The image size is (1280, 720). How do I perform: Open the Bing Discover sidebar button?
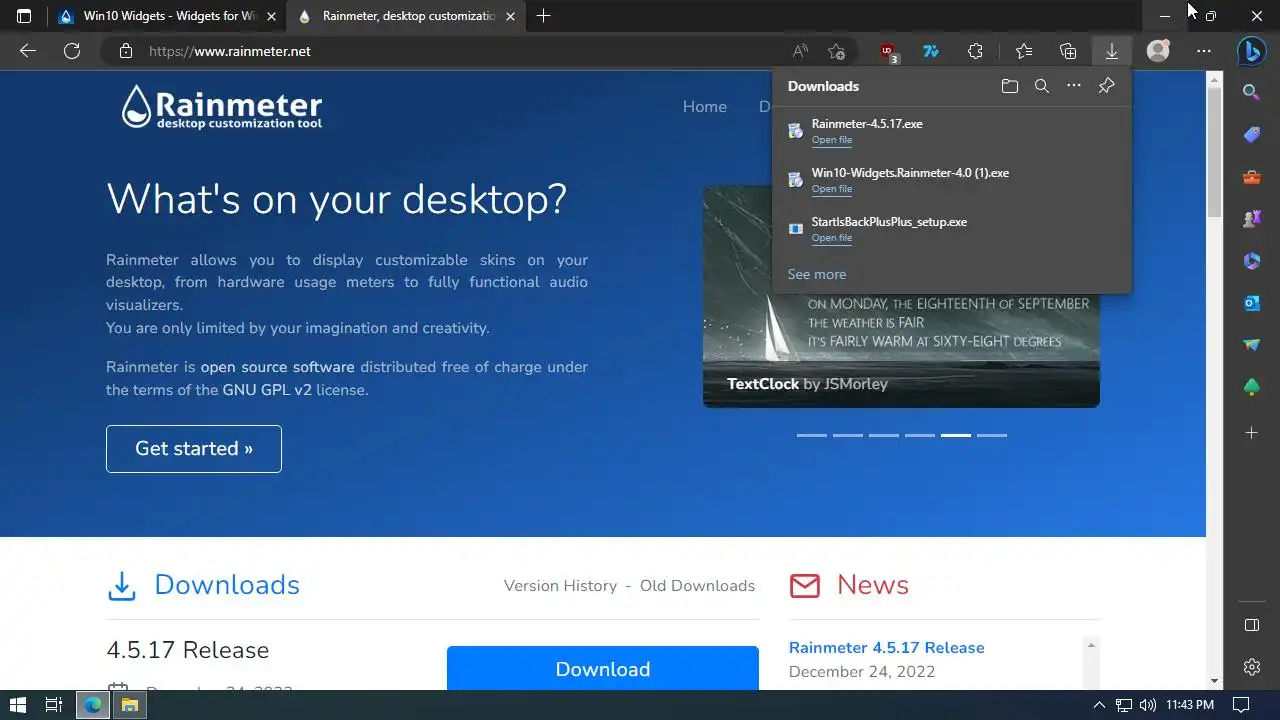pos(1252,50)
